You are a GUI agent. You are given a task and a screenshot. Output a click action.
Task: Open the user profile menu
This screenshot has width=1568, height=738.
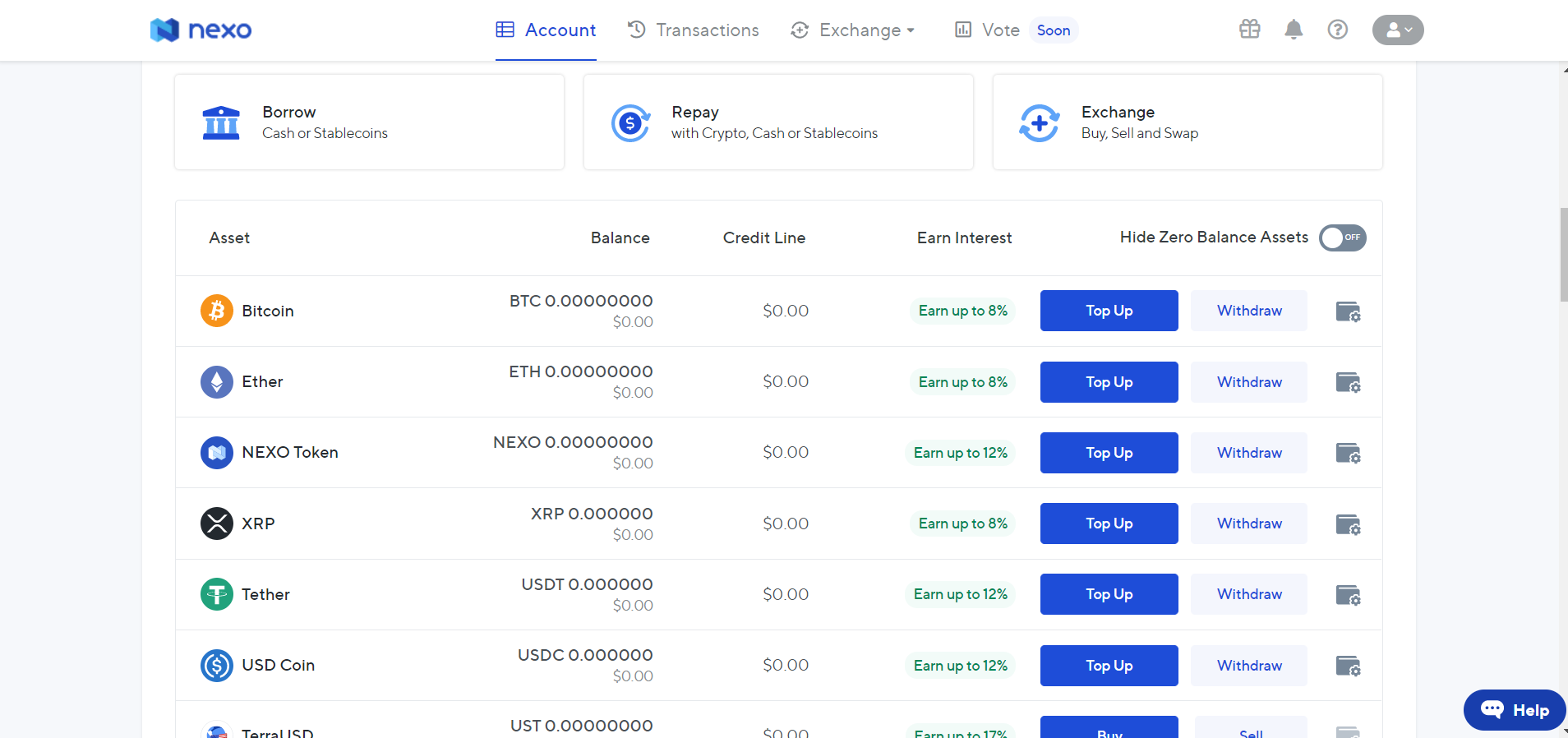coord(1398,30)
